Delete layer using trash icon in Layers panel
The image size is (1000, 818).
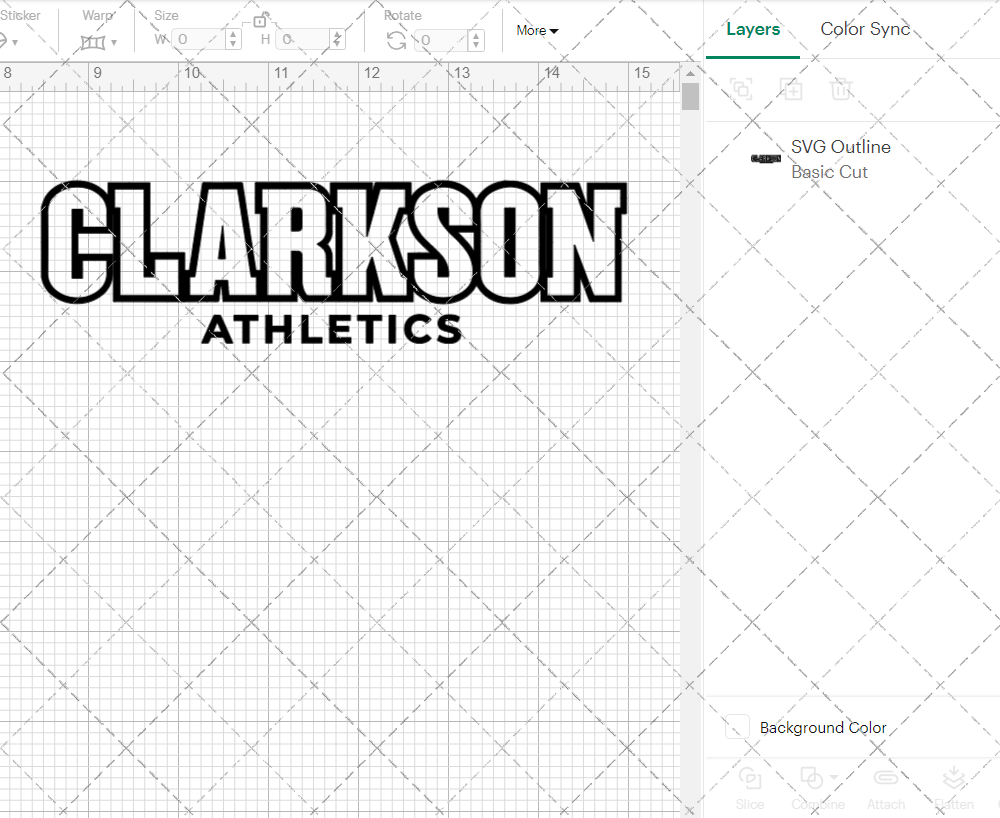[x=842, y=90]
